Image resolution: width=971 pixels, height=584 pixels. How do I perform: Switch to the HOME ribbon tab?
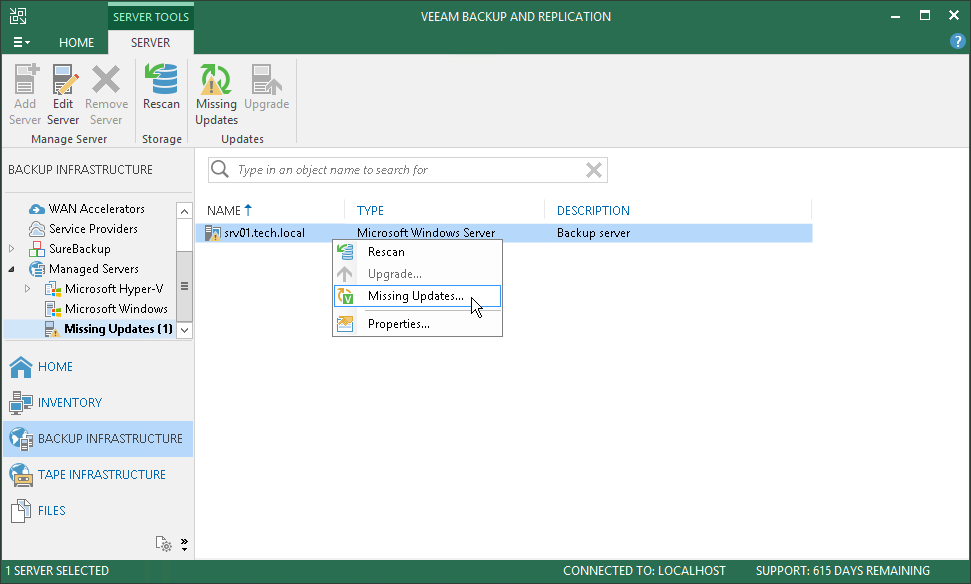pyautogui.click(x=76, y=42)
